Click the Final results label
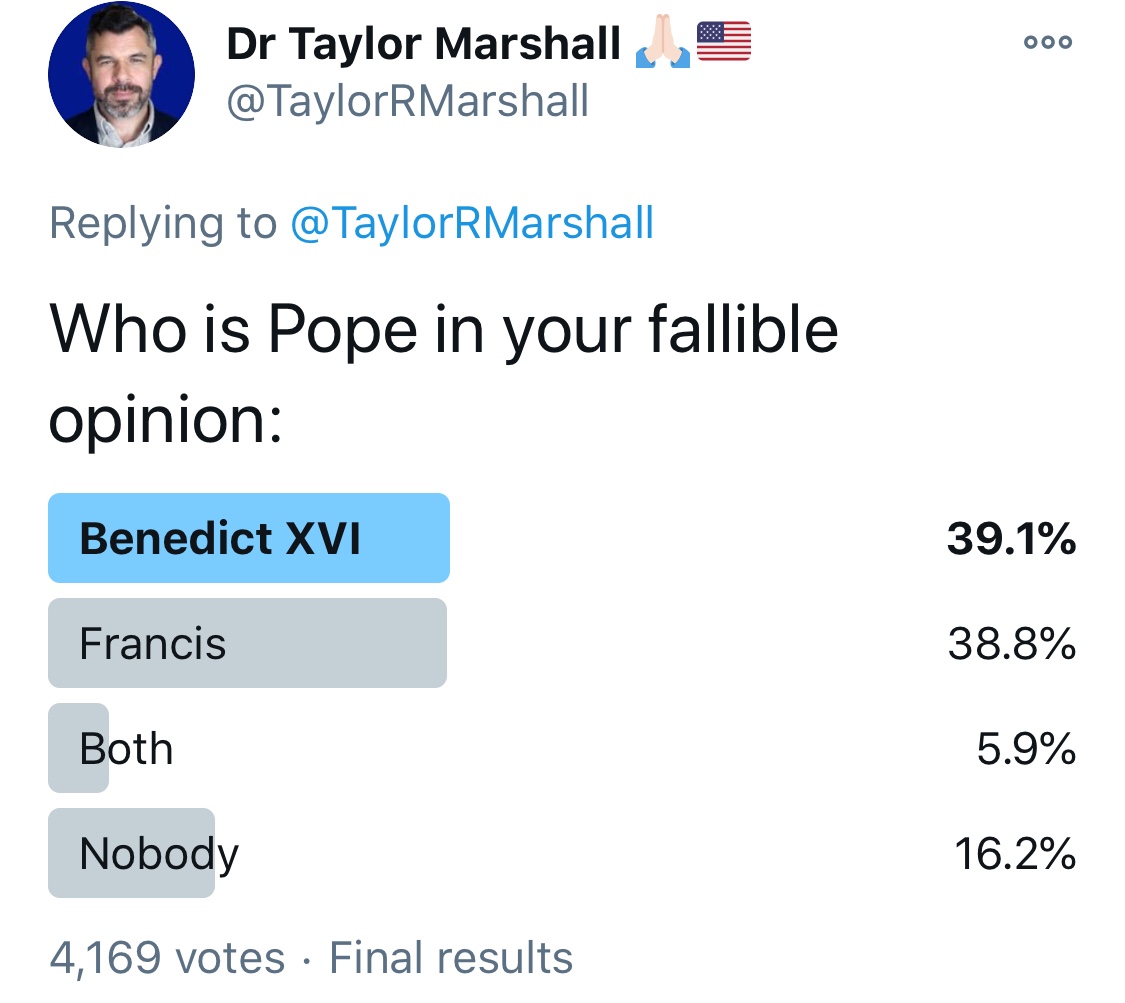Screen dimensions: 1125x1003 (x=451, y=958)
